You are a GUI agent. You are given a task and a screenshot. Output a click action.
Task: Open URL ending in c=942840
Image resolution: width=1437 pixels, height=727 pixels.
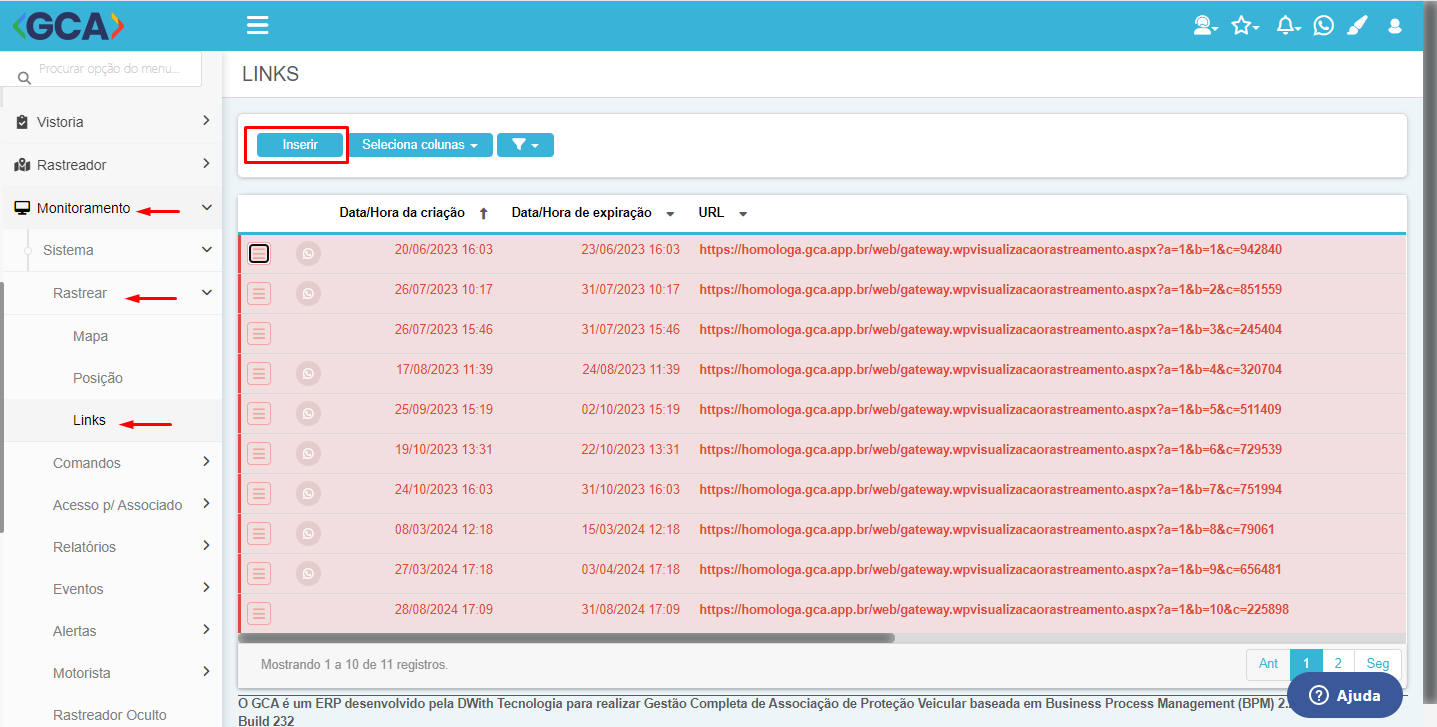[990, 249]
